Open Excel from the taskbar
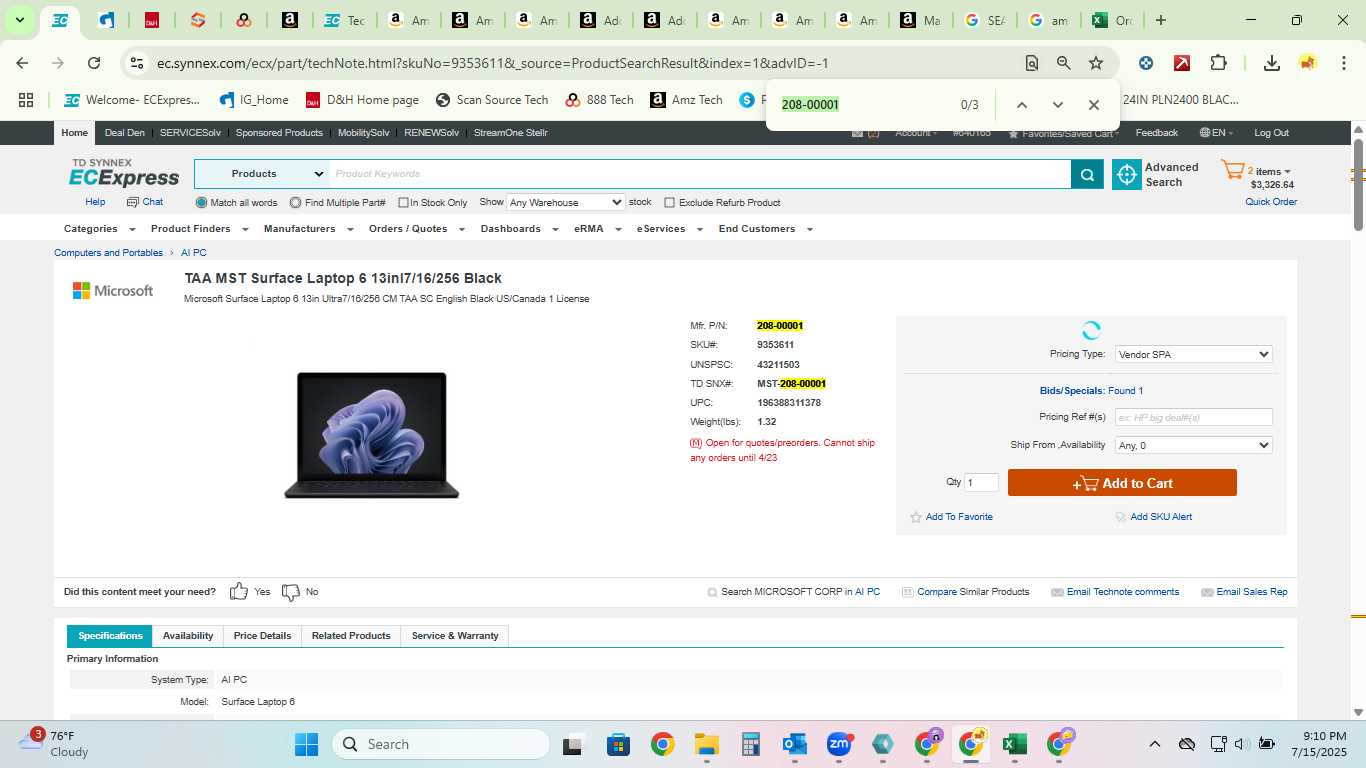The height and width of the screenshot is (768, 1366). [1015, 744]
